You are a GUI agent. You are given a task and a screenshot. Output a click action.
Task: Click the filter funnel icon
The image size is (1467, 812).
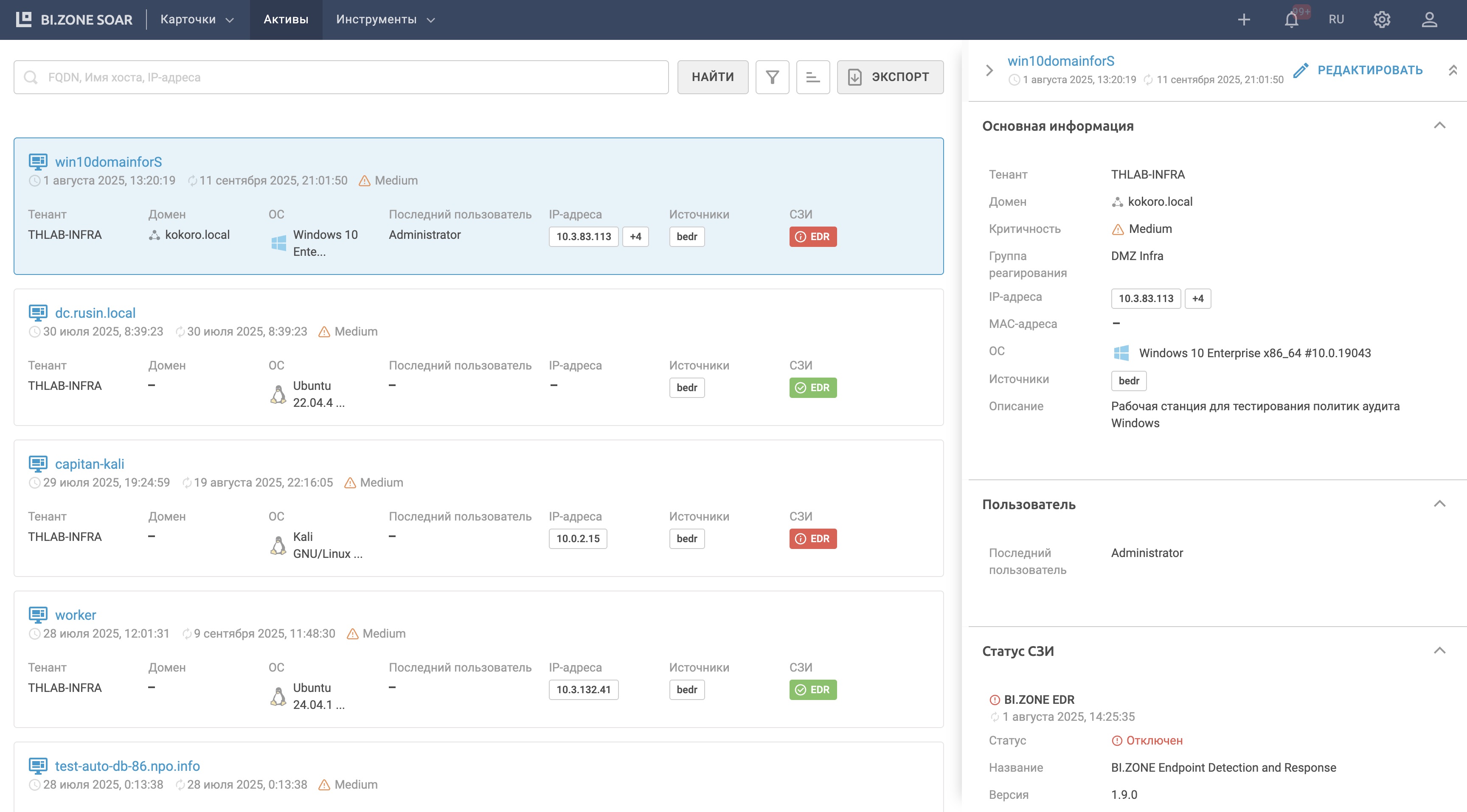[x=772, y=77]
